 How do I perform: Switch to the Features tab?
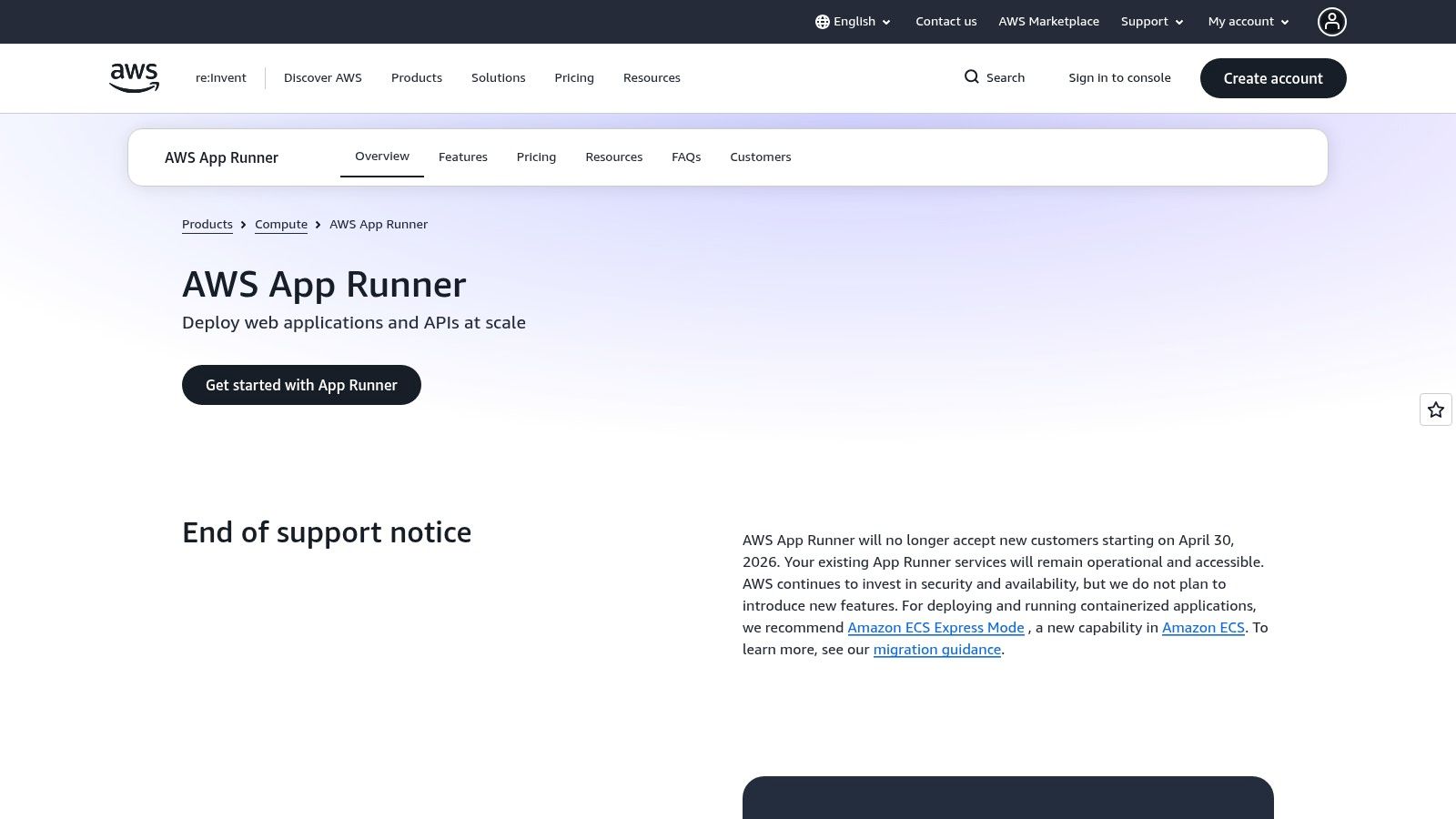pyautogui.click(x=463, y=157)
